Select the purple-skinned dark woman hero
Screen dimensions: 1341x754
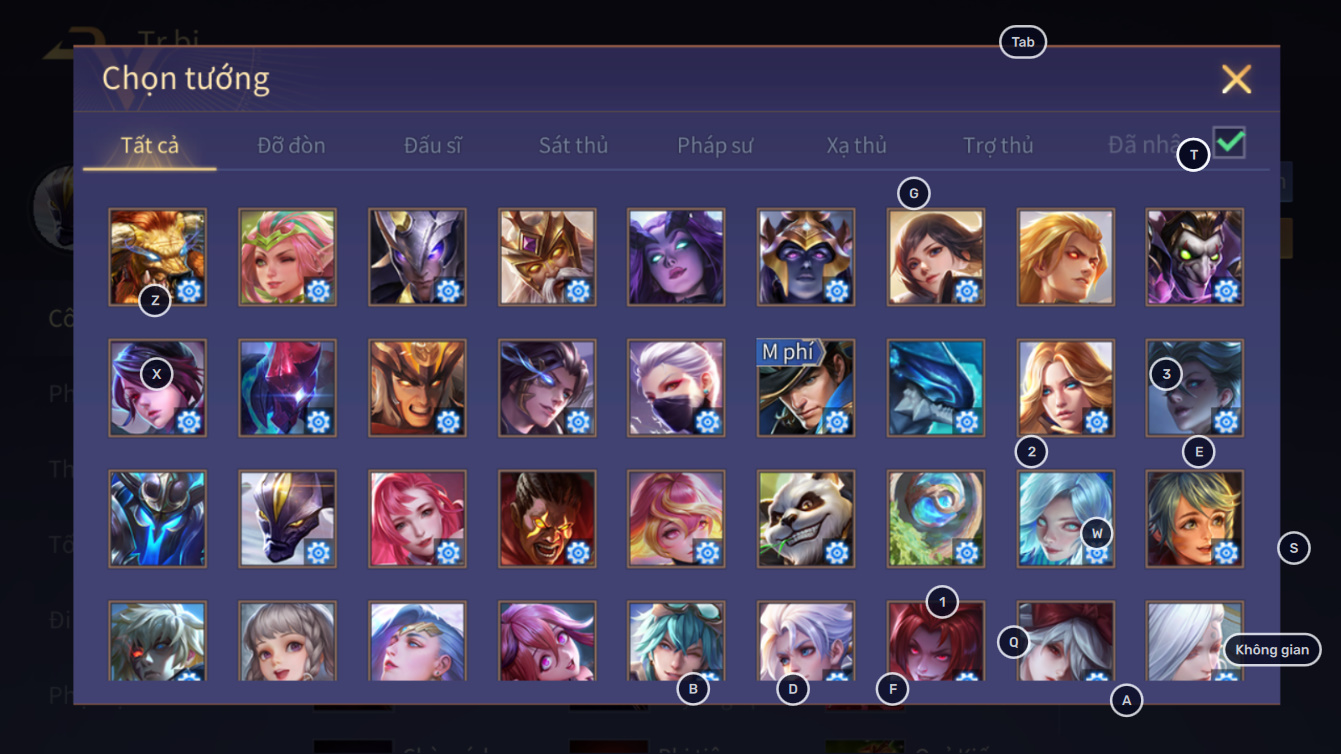[676, 257]
